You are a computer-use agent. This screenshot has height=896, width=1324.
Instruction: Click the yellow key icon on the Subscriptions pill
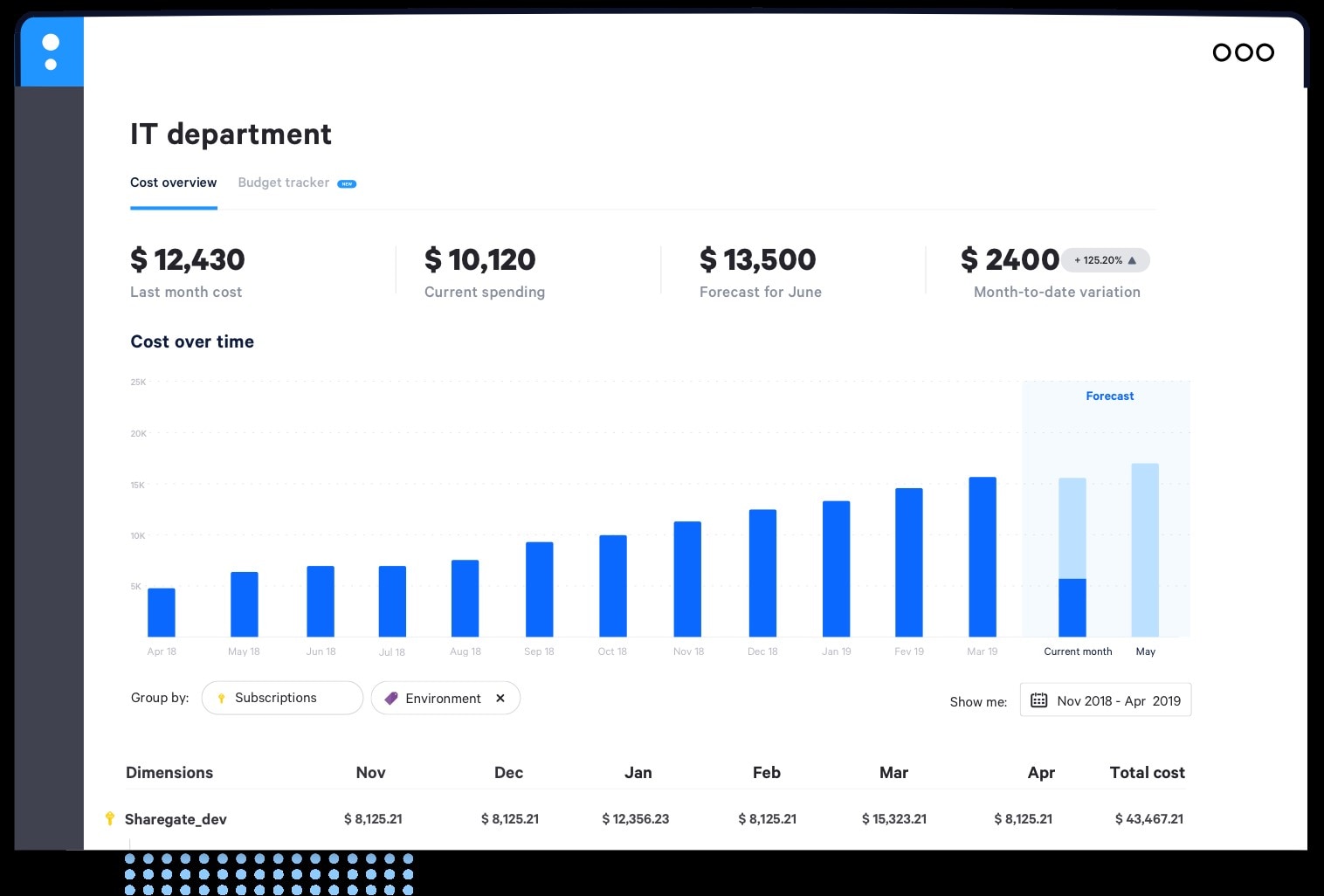pyautogui.click(x=222, y=698)
